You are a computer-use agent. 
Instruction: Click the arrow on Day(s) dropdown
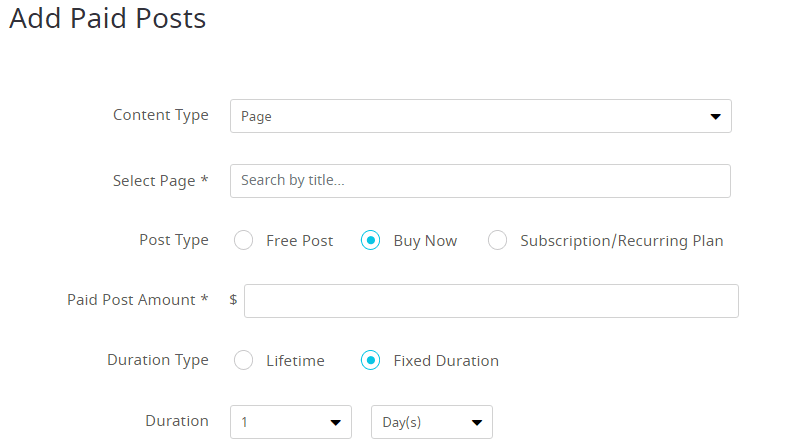pos(477,423)
